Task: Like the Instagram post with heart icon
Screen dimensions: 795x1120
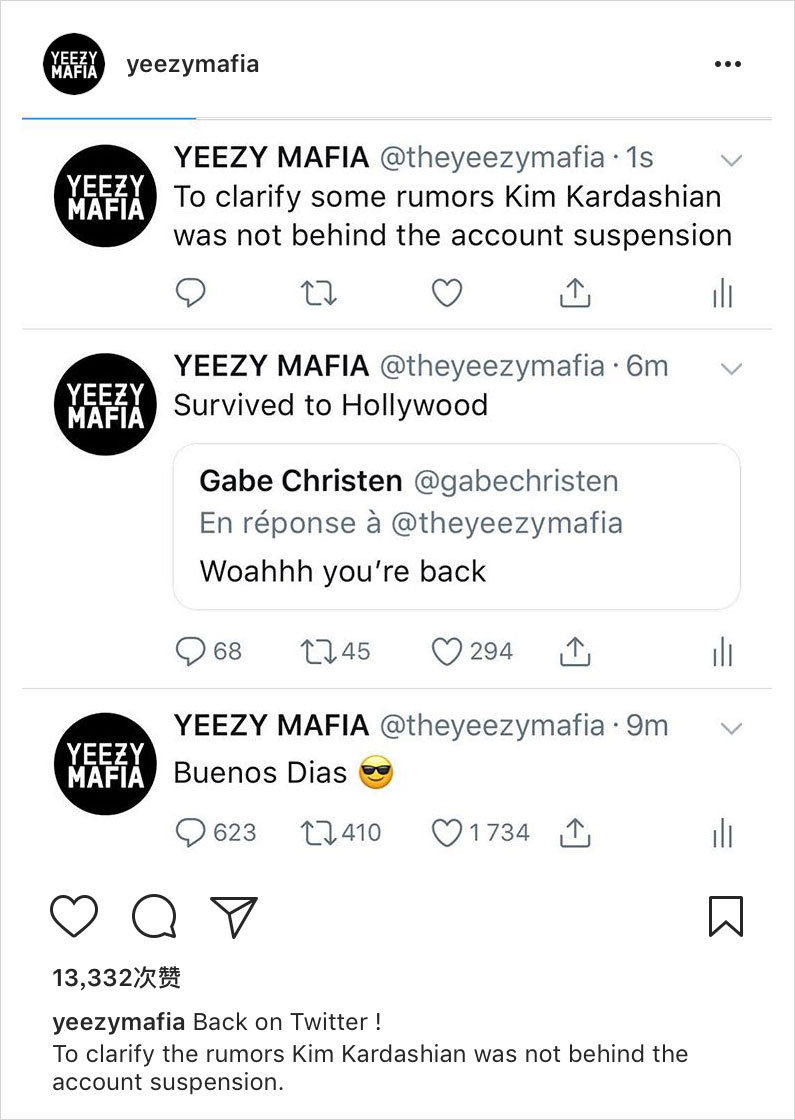Action: [73, 915]
